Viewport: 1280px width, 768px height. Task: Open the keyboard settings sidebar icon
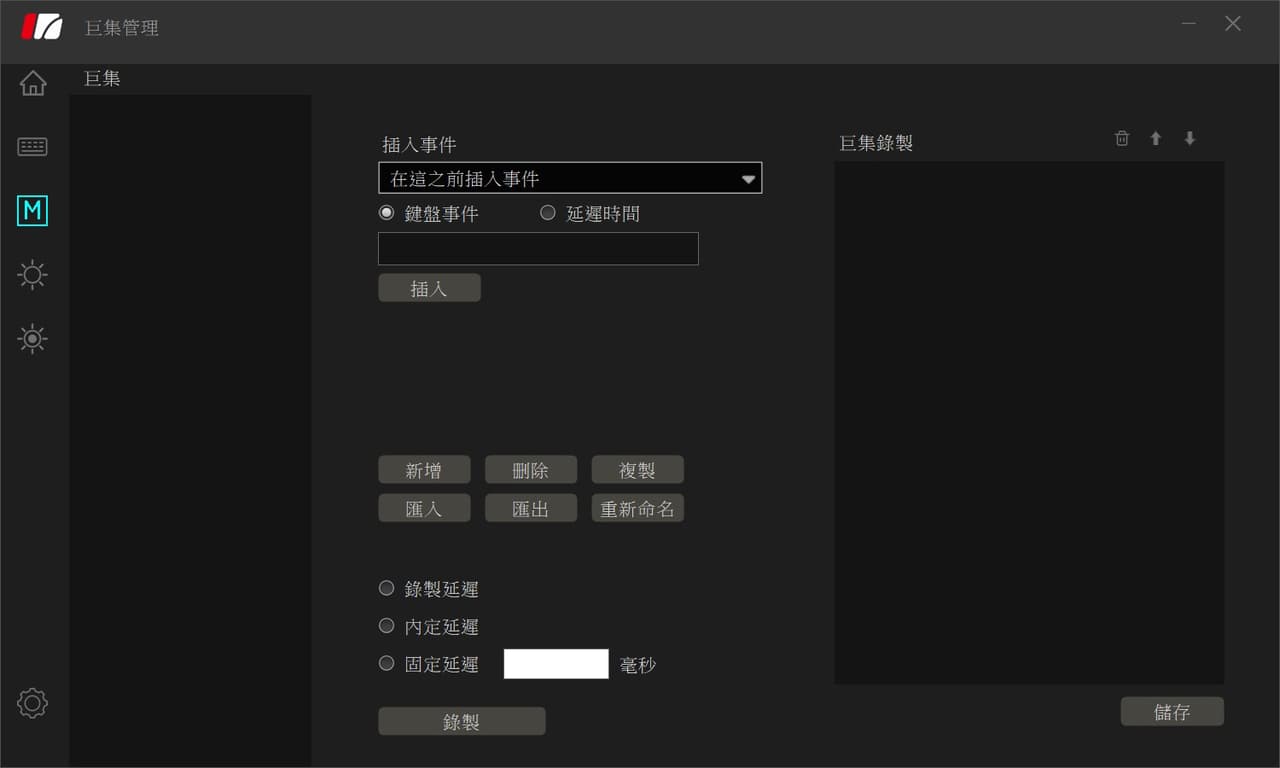[x=33, y=147]
